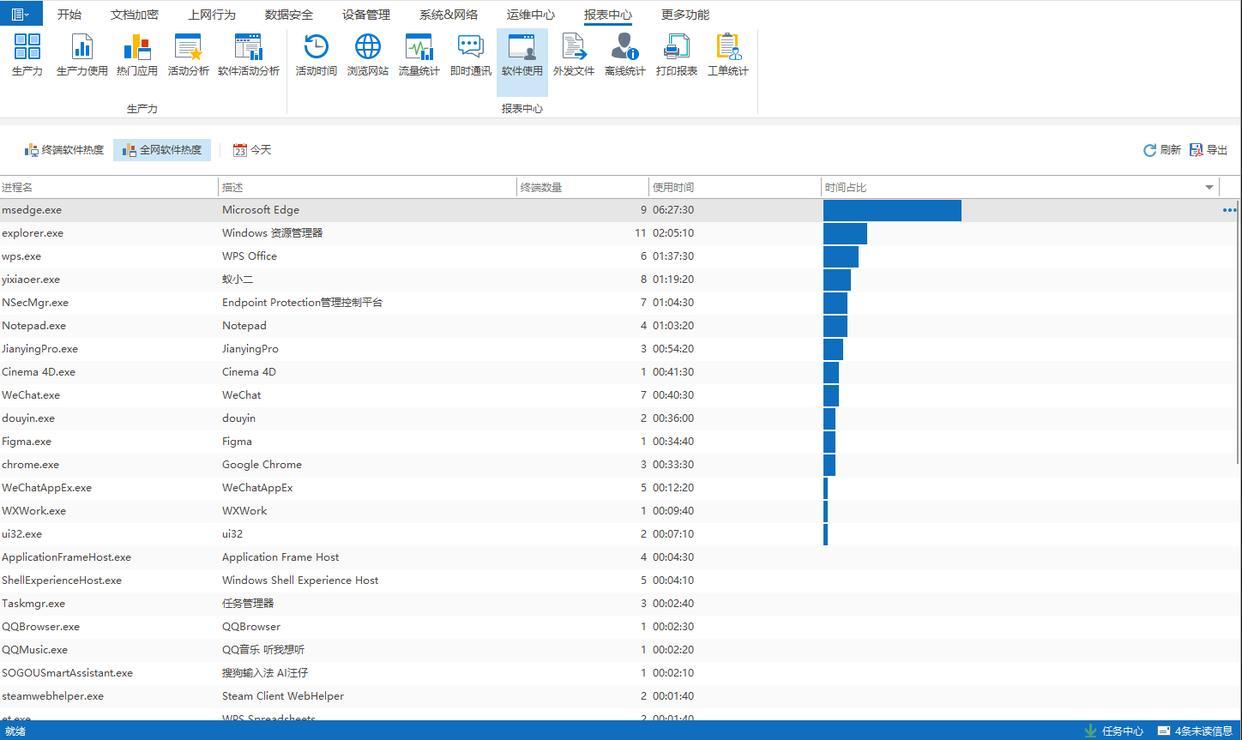This screenshot has width=1242, height=740.
Task: Open the 今天 date picker
Action: coord(252,150)
